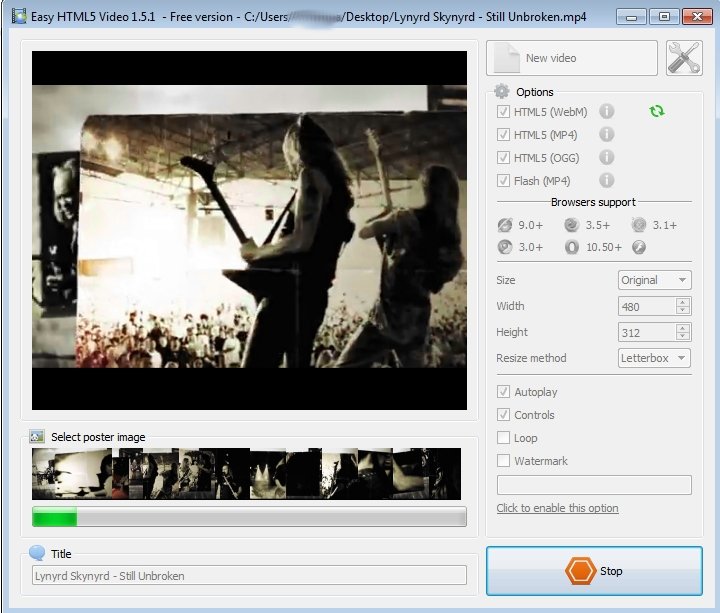This screenshot has width=720, height=613.
Task: Toggle the HTML5 (MP4) checkbox
Action: coord(503,135)
